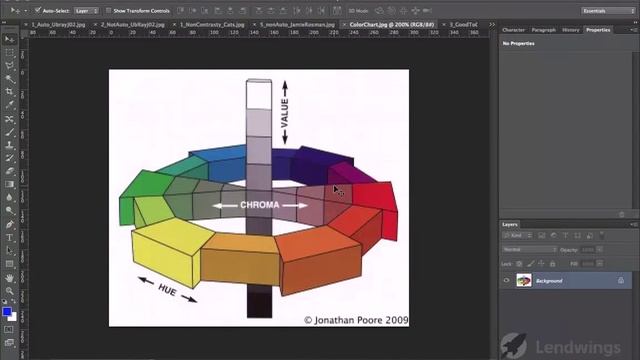Open the Opacity slider arrow
The width and height of the screenshot is (640, 360).
(599, 249)
